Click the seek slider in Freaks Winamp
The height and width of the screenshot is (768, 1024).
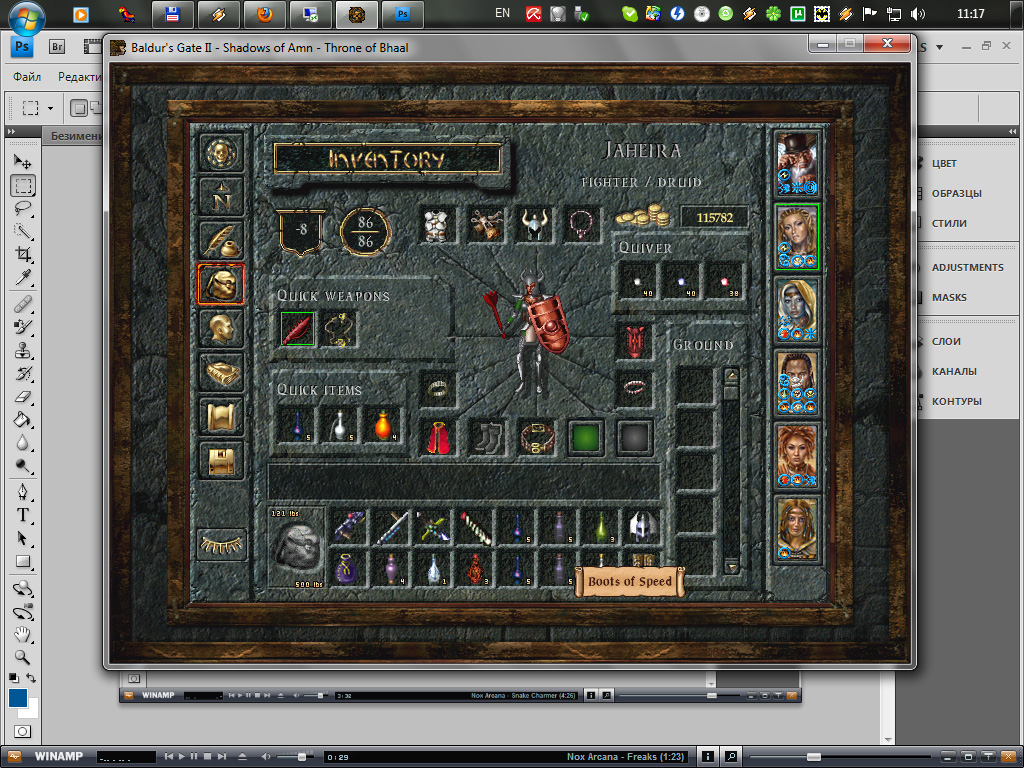pos(814,756)
